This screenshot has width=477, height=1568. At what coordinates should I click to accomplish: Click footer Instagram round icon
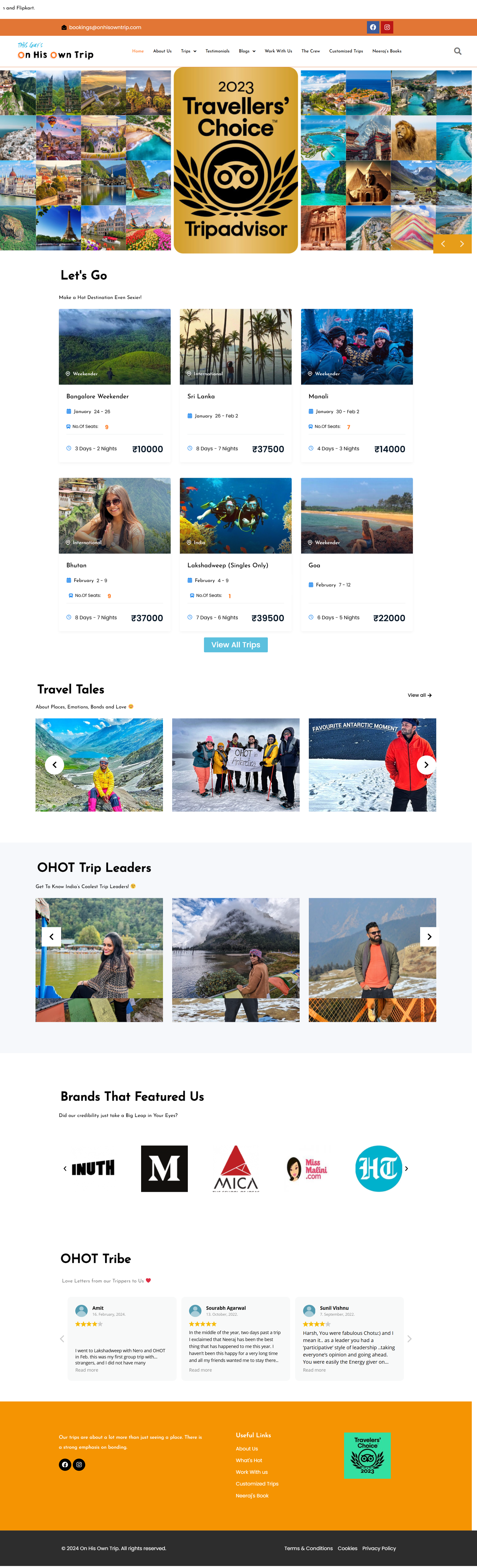click(x=79, y=1465)
